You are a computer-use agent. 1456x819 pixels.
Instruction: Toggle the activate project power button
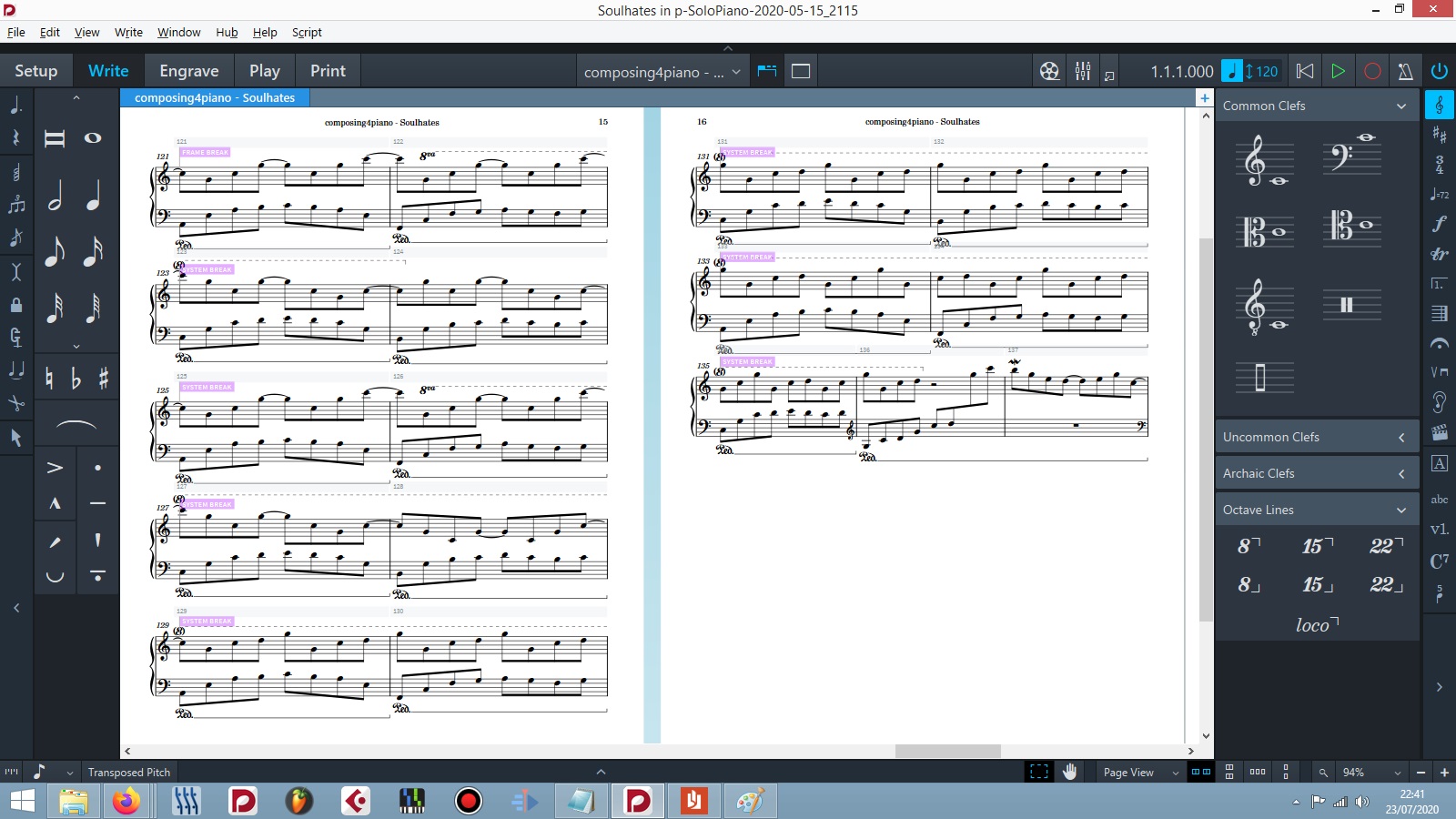(1439, 71)
